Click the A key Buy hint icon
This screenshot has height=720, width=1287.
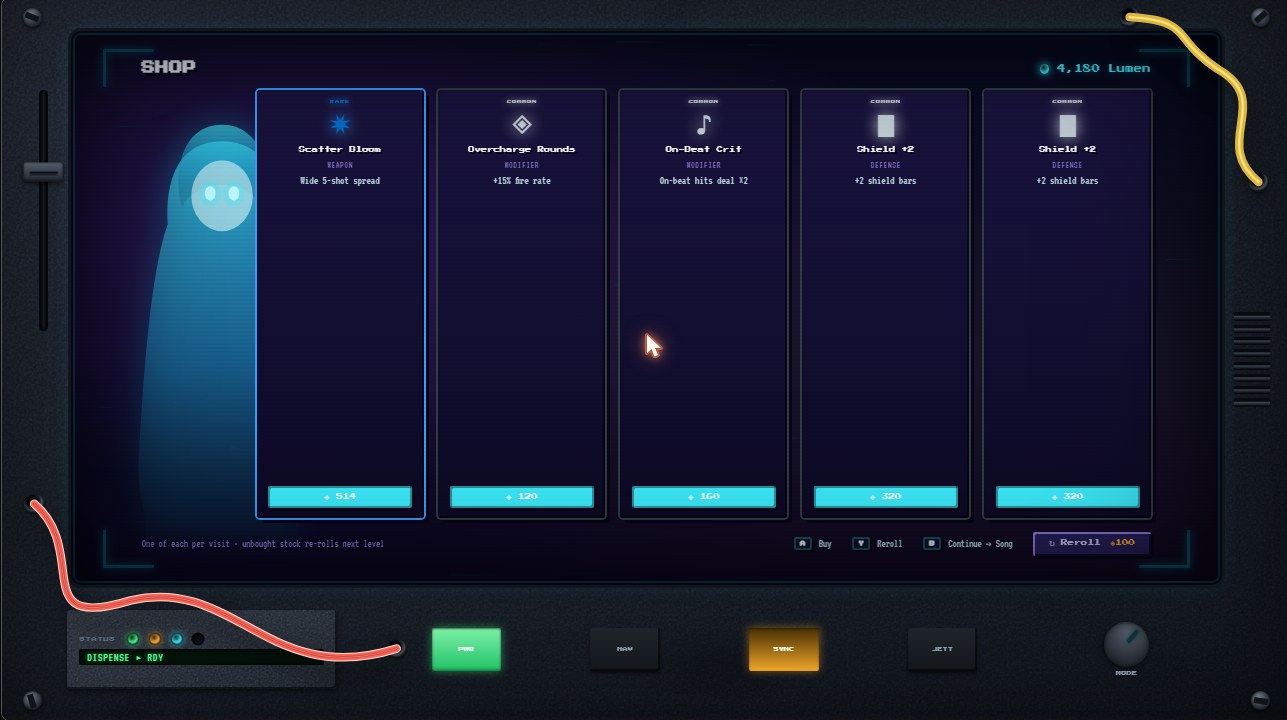coord(802,544)
